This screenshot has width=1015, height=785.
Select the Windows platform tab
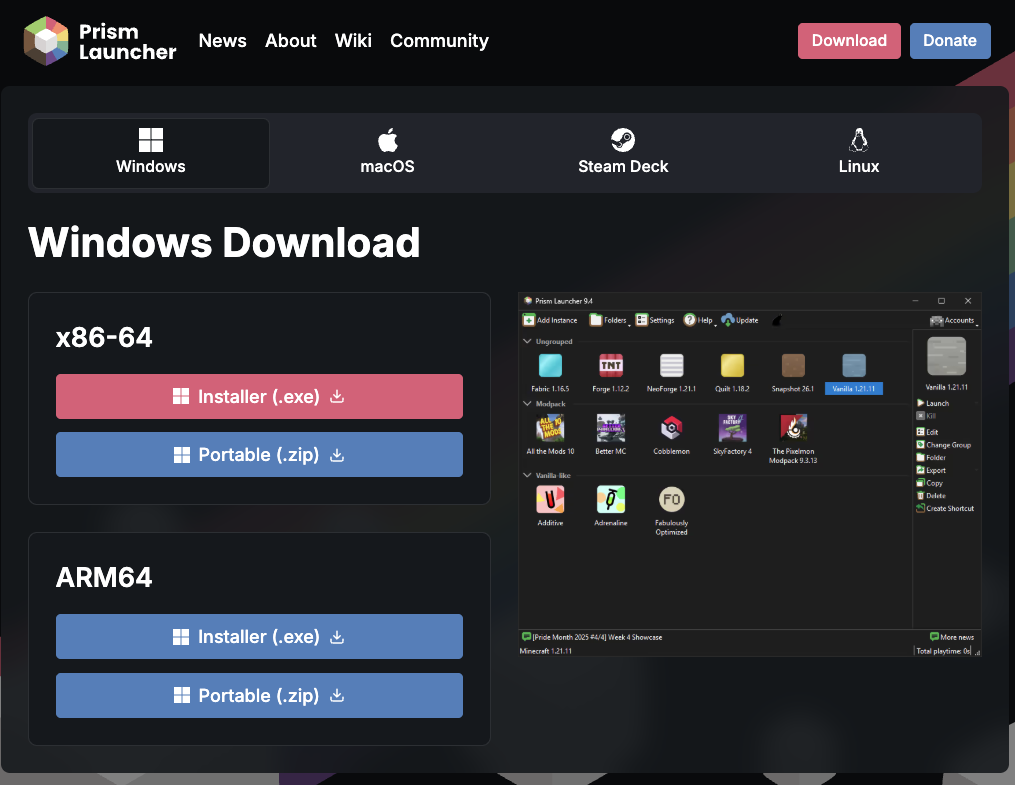point(151,153)
